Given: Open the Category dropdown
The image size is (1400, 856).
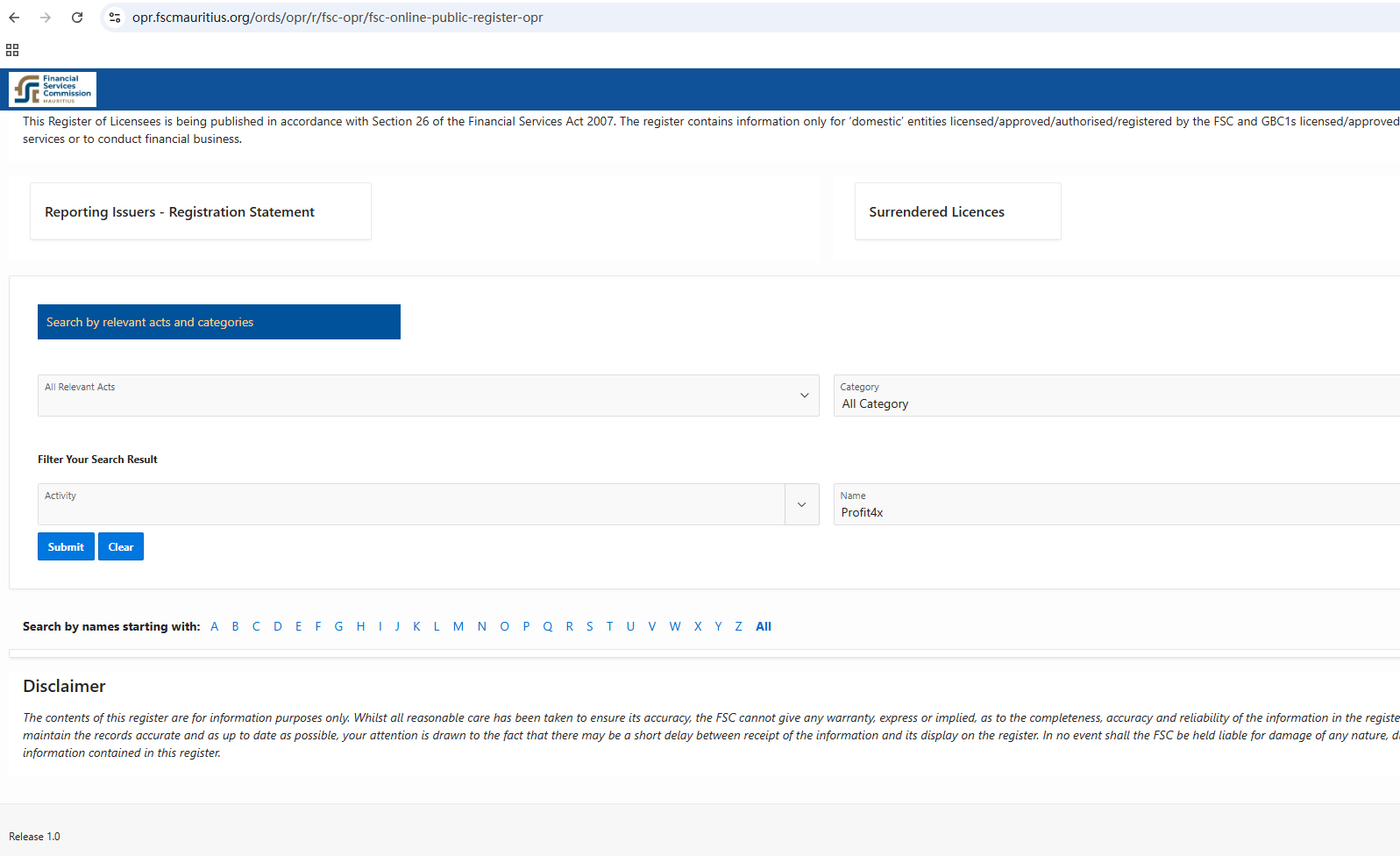Looking at the screenshot, I should [x=1115, y=396].
